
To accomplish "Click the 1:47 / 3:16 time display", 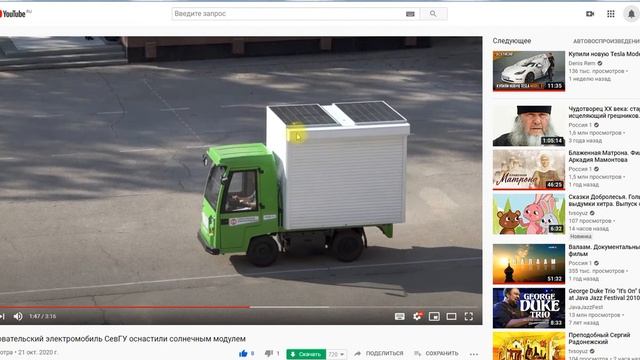I will click(x=43, y=316).
